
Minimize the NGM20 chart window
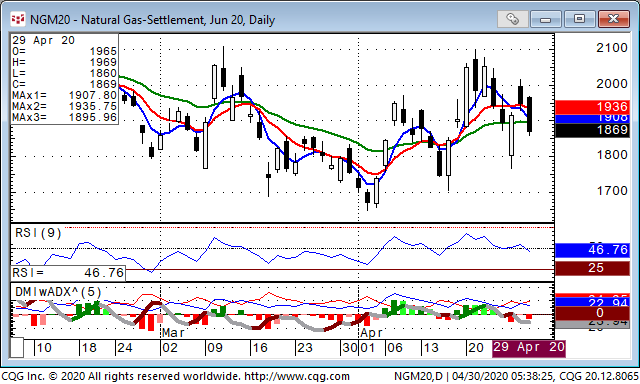click(x=546, y=19)
